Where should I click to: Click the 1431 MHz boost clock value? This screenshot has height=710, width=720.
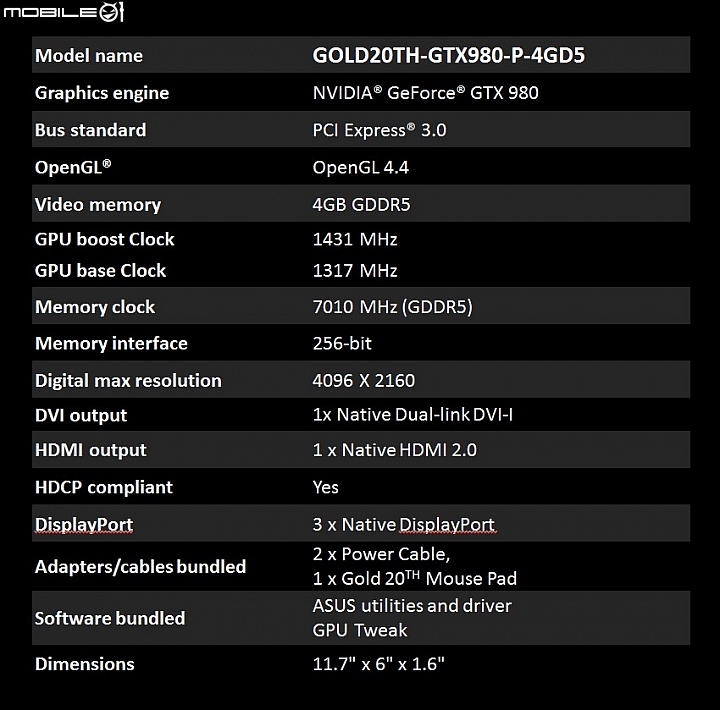coord(355,239)
